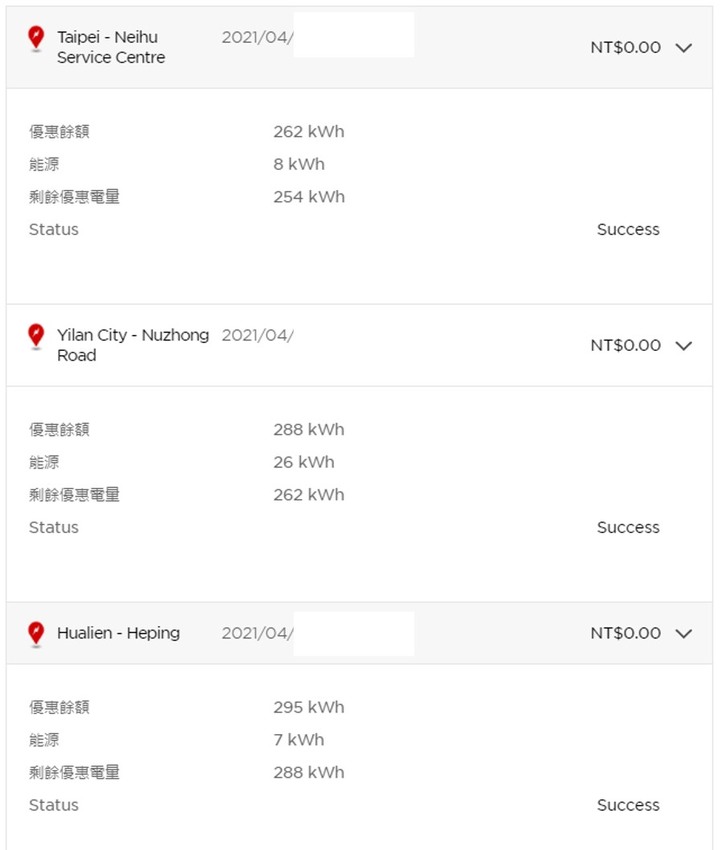Click the NT$0.00 total for Yilan City

pos(625,346)
